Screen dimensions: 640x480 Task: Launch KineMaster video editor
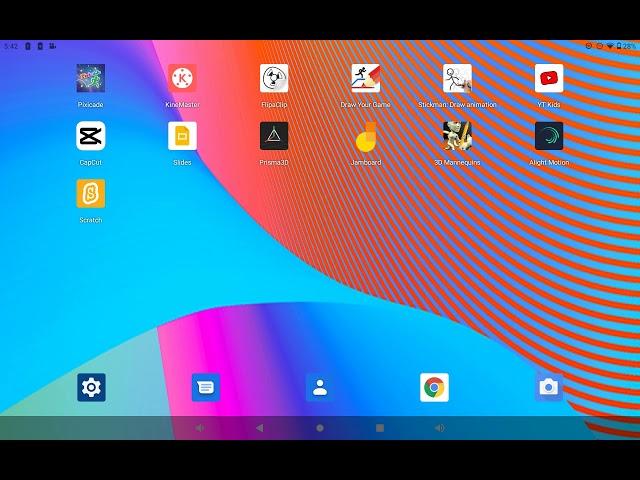(x=182, y=78)
